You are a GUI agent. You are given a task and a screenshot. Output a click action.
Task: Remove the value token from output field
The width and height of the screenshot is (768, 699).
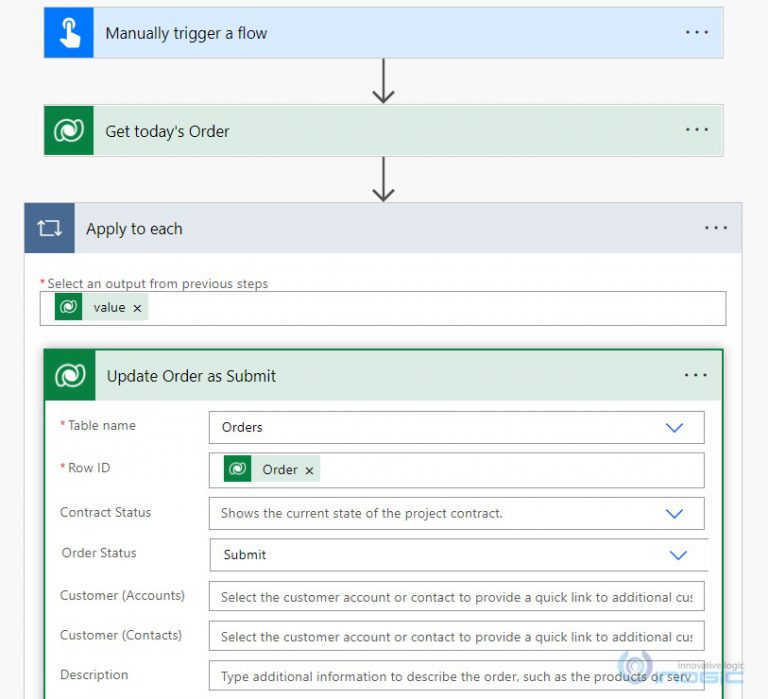point(137,308)
